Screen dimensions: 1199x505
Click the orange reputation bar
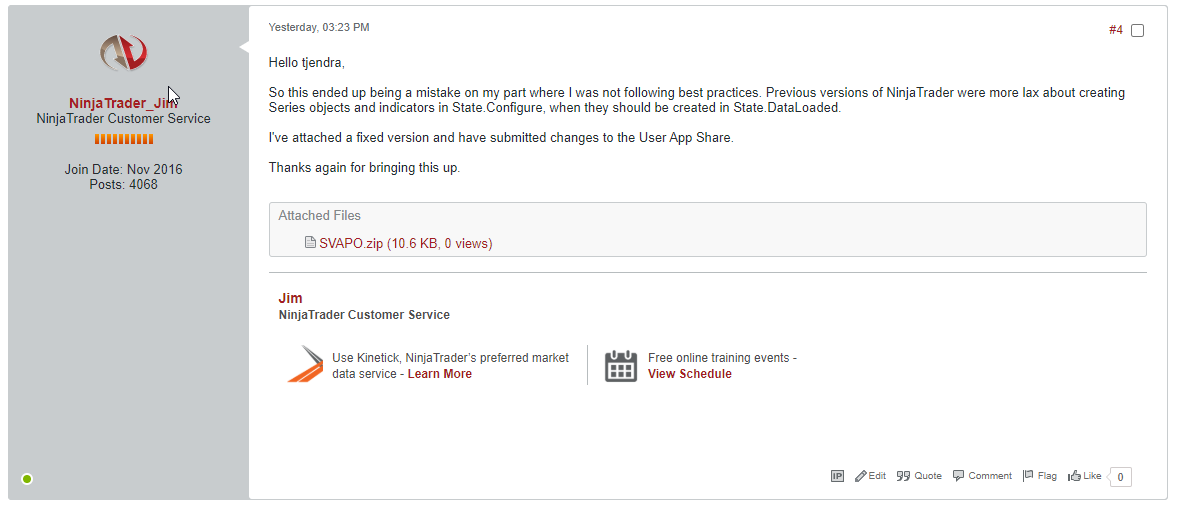tap(123, 139)
